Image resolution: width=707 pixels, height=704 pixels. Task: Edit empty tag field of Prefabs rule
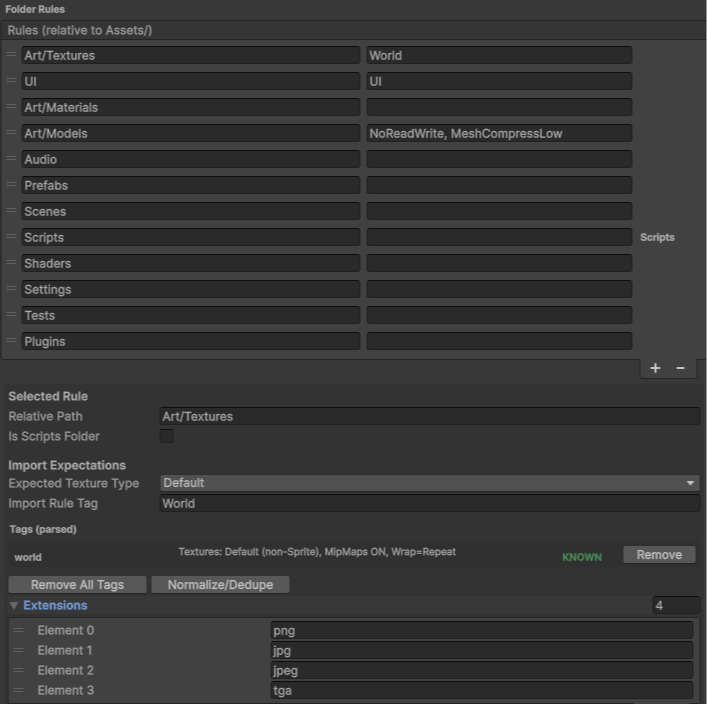[x=499, y=185]
